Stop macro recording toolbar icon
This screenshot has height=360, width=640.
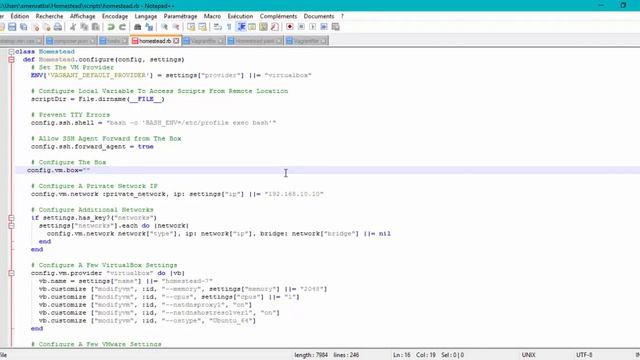(301, 27)
